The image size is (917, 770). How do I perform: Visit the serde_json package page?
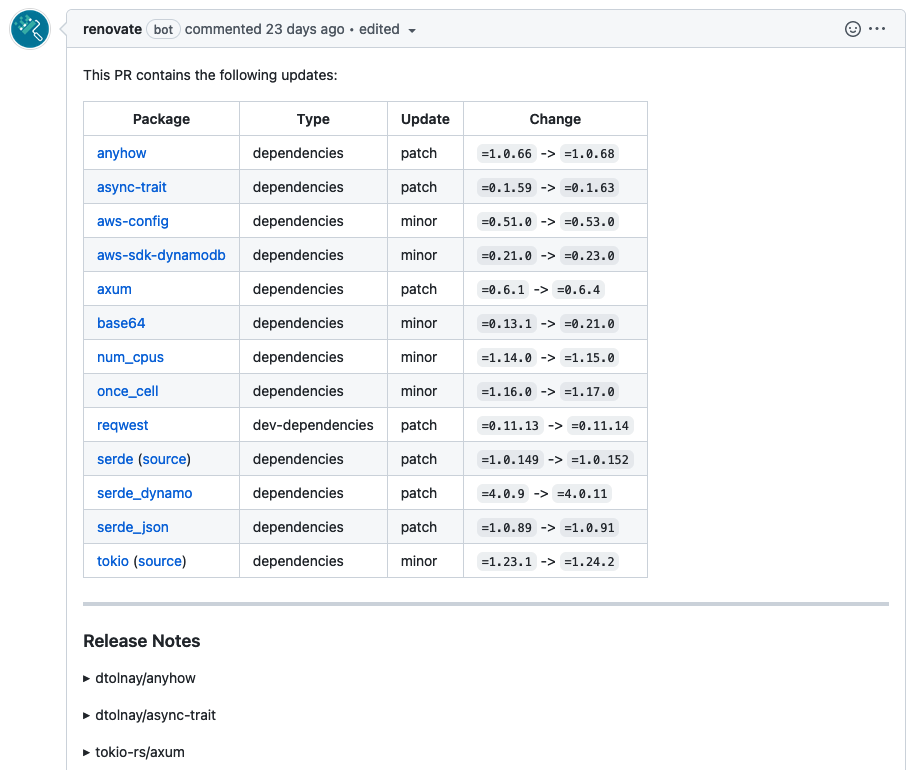(x=132, y=527)
